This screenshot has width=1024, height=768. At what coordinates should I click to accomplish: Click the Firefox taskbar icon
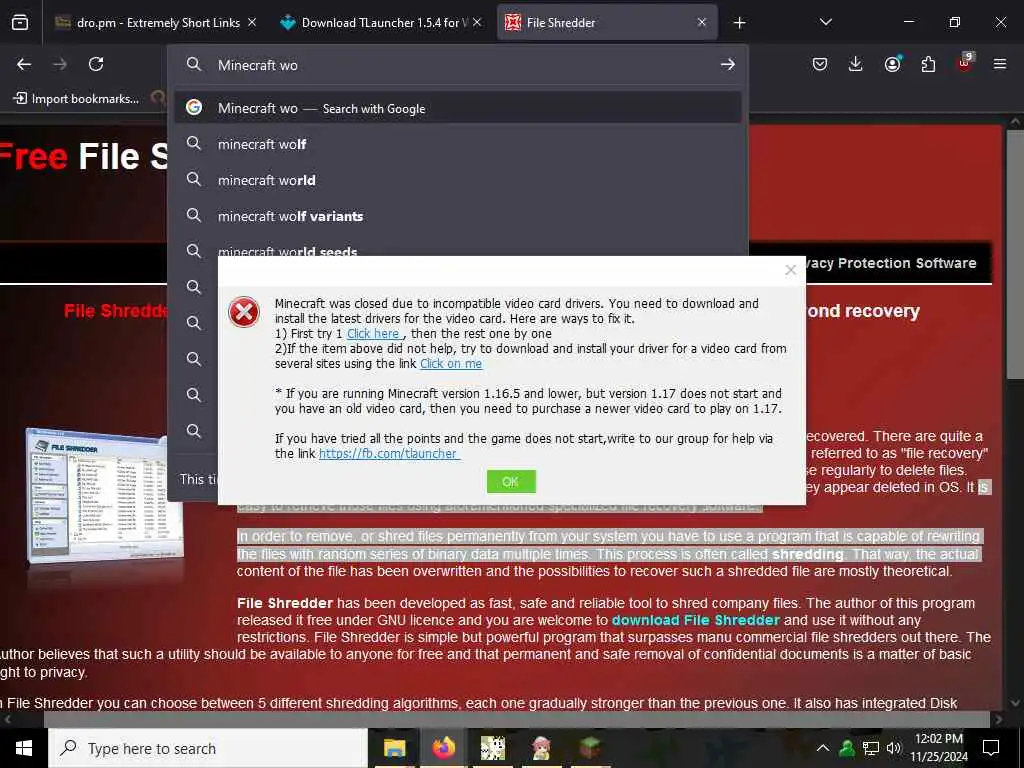443,748
